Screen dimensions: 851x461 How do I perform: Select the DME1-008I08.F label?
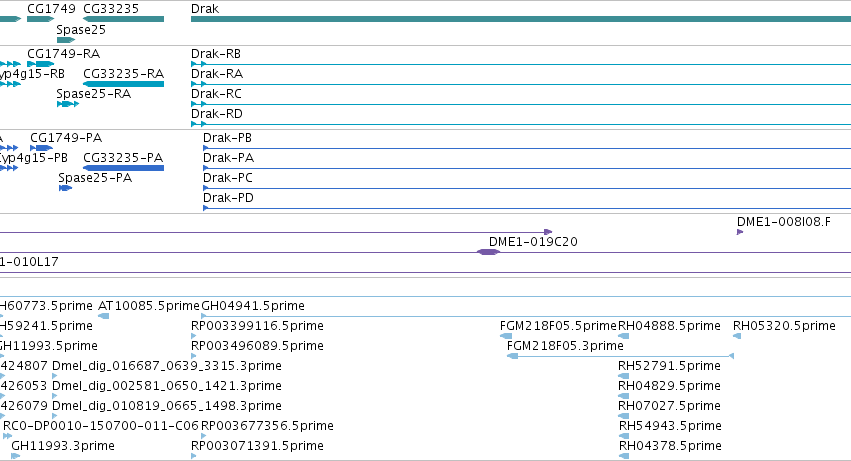point(784,222)
